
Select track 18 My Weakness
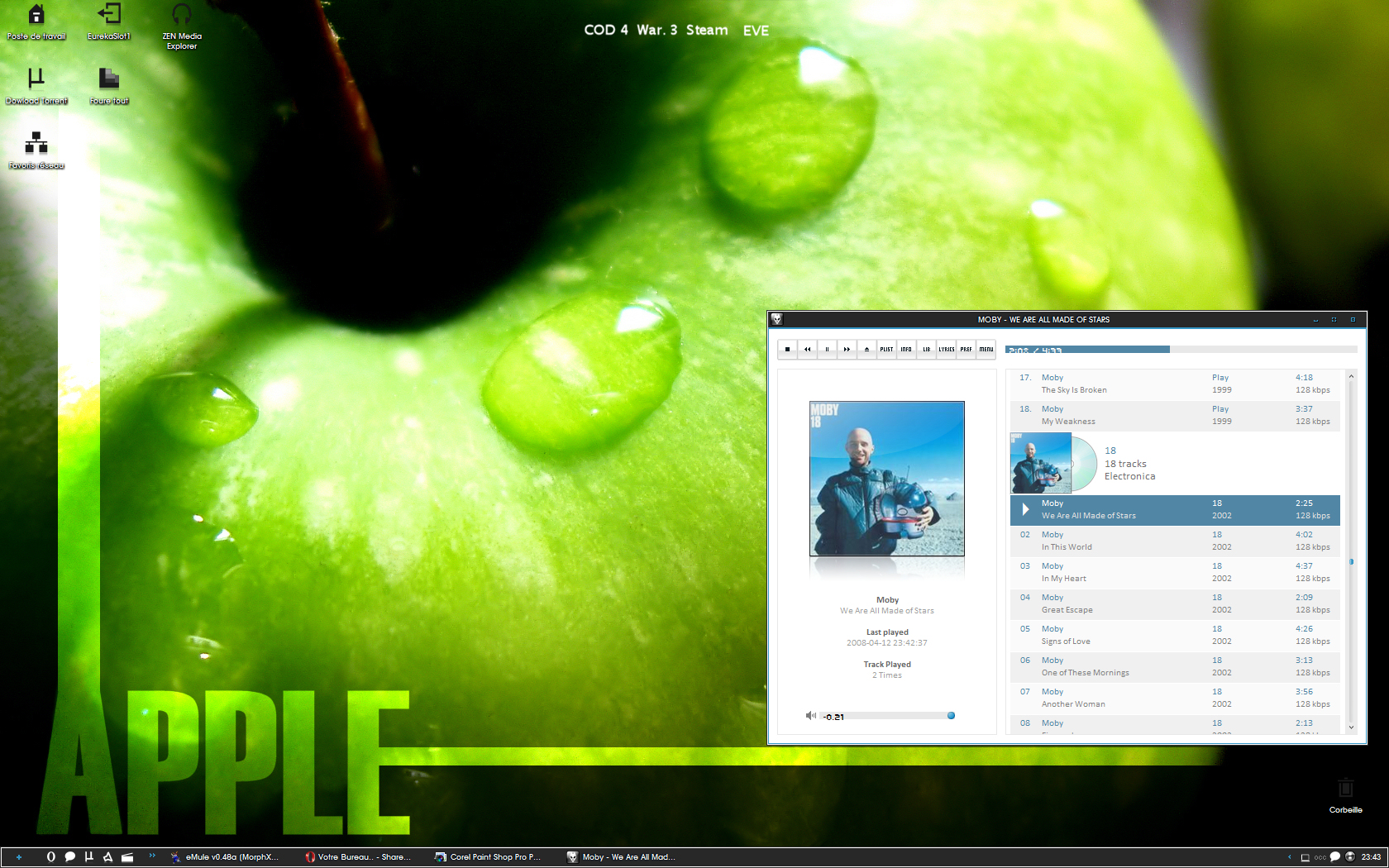tap(1175, 415)
